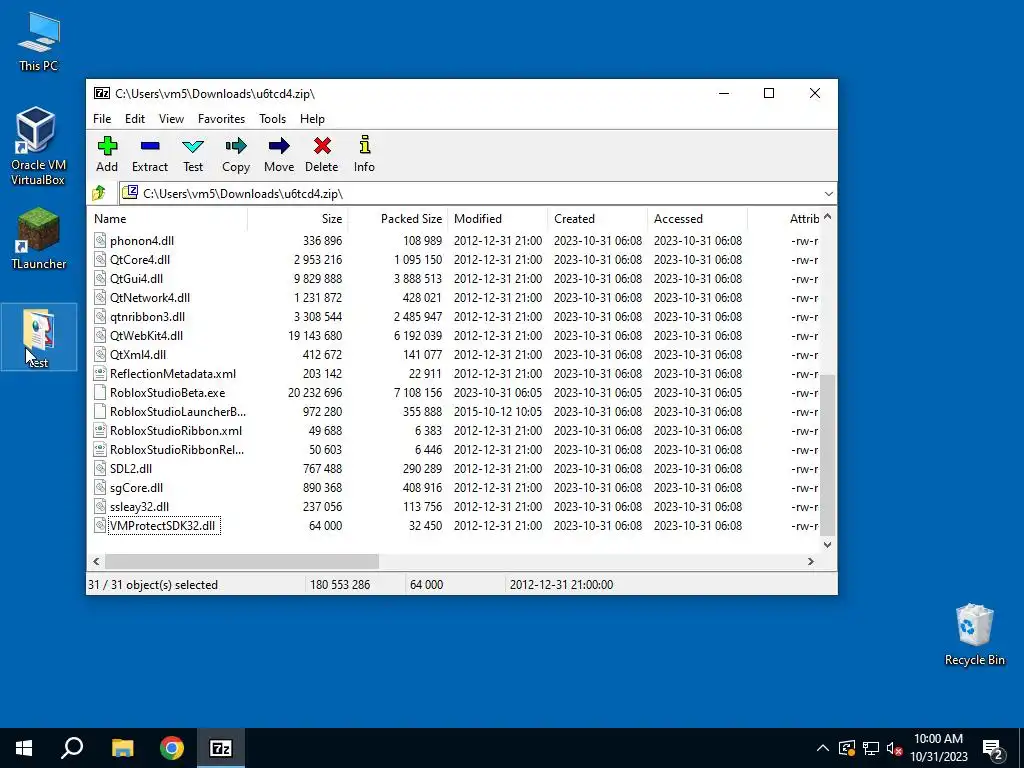
Task: Click vertical scrollbar down arrow
Action: tap(827, 545)
